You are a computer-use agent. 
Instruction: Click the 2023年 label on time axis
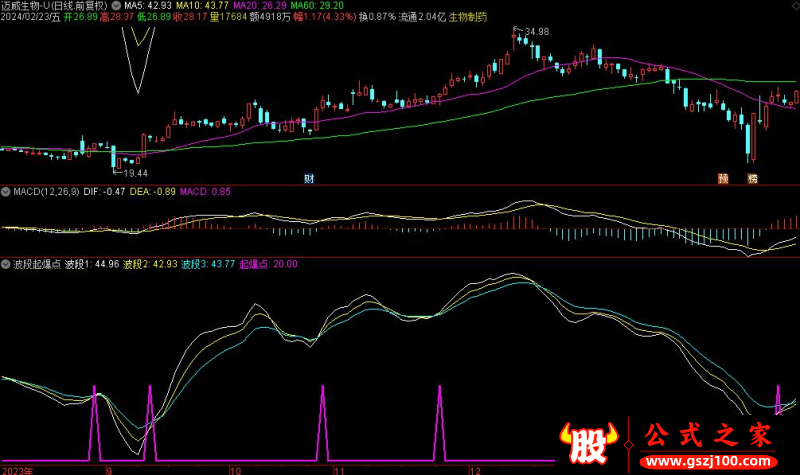click(18, 470)
